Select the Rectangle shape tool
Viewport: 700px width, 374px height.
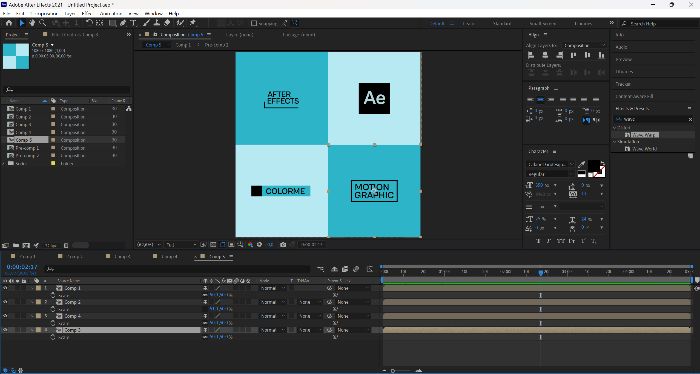tap(113, 23)
